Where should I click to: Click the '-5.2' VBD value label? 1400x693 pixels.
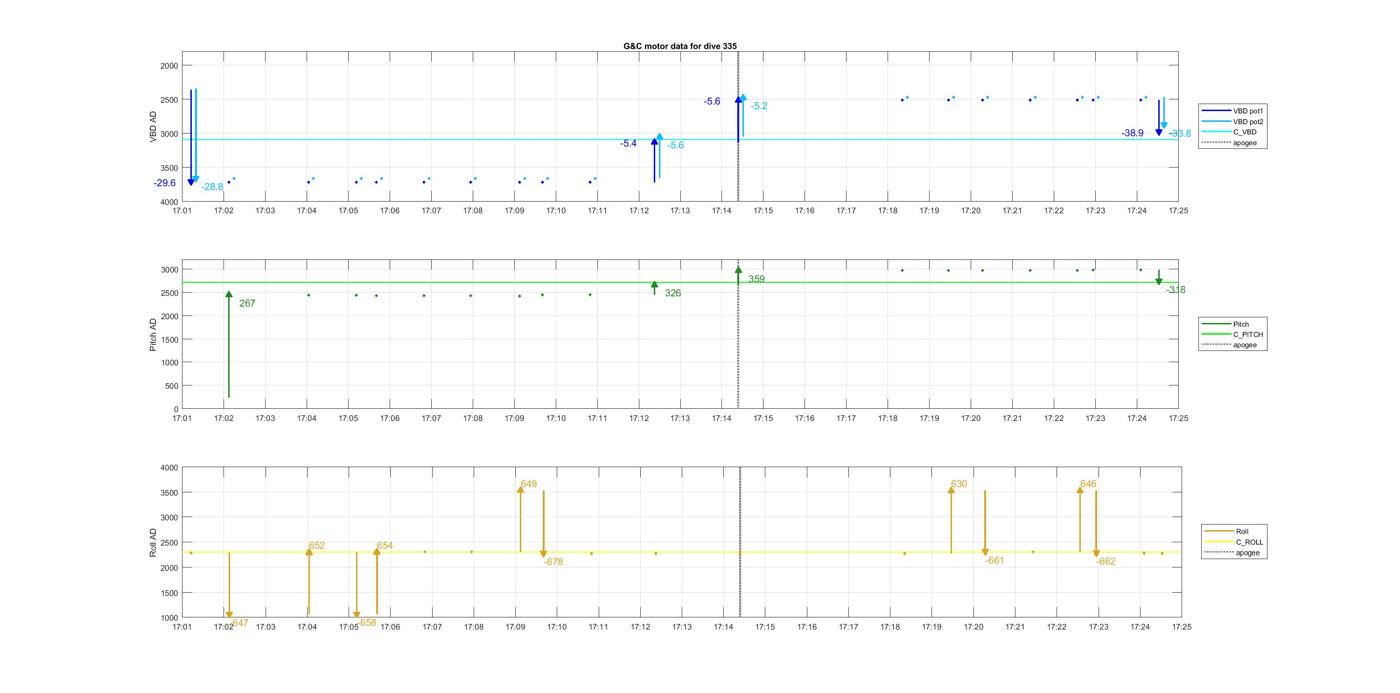(759, 106)
